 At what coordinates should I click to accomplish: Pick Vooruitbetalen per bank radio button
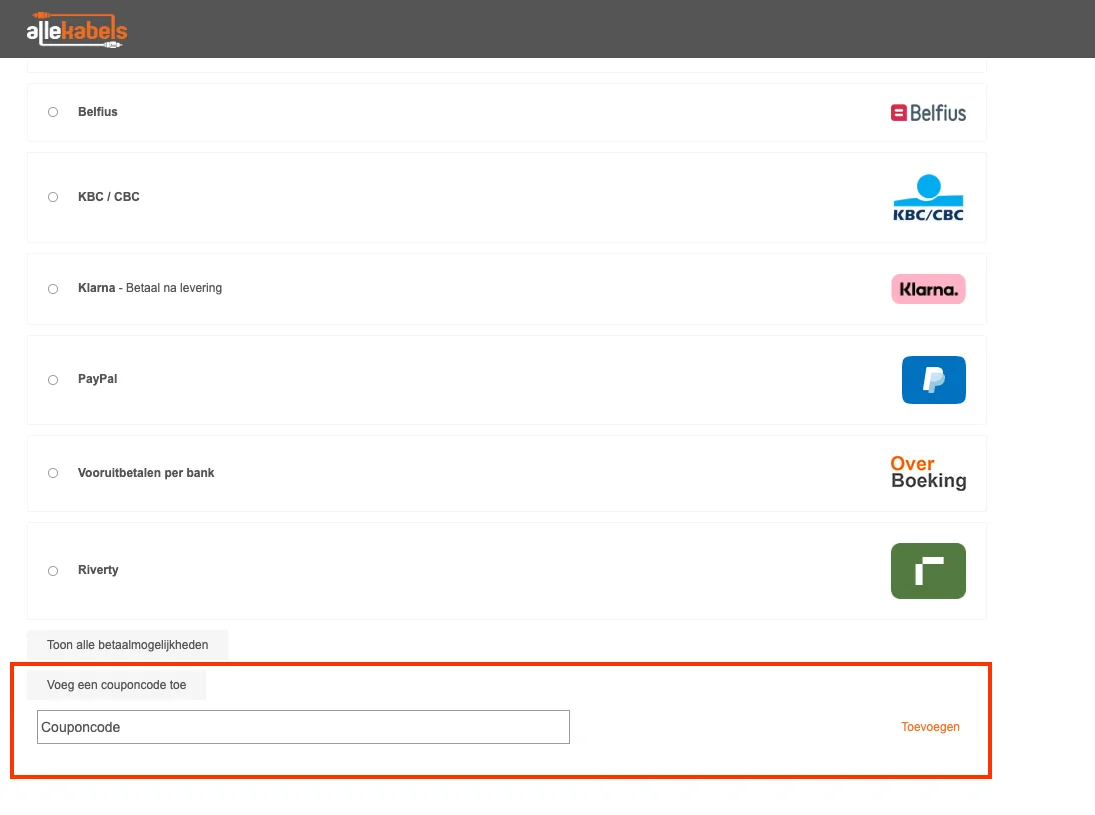53,473
